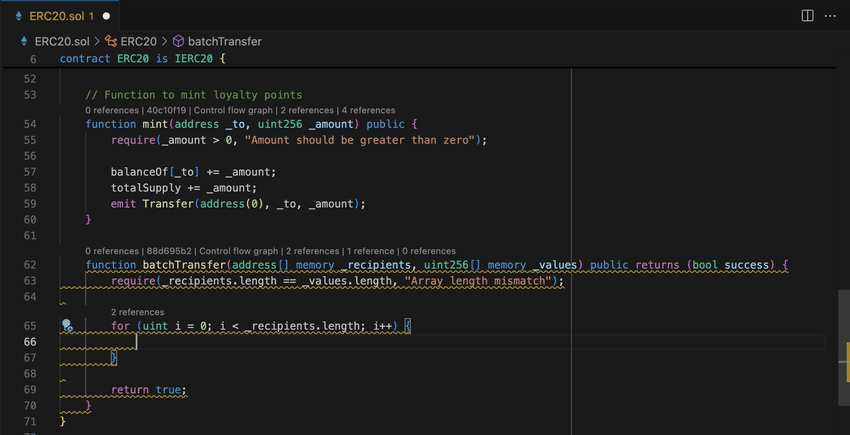The height and width of the screenshot is (435, 850).
Task: Expand the batchTransfer breadcrumb item
Action: (225, 42)
